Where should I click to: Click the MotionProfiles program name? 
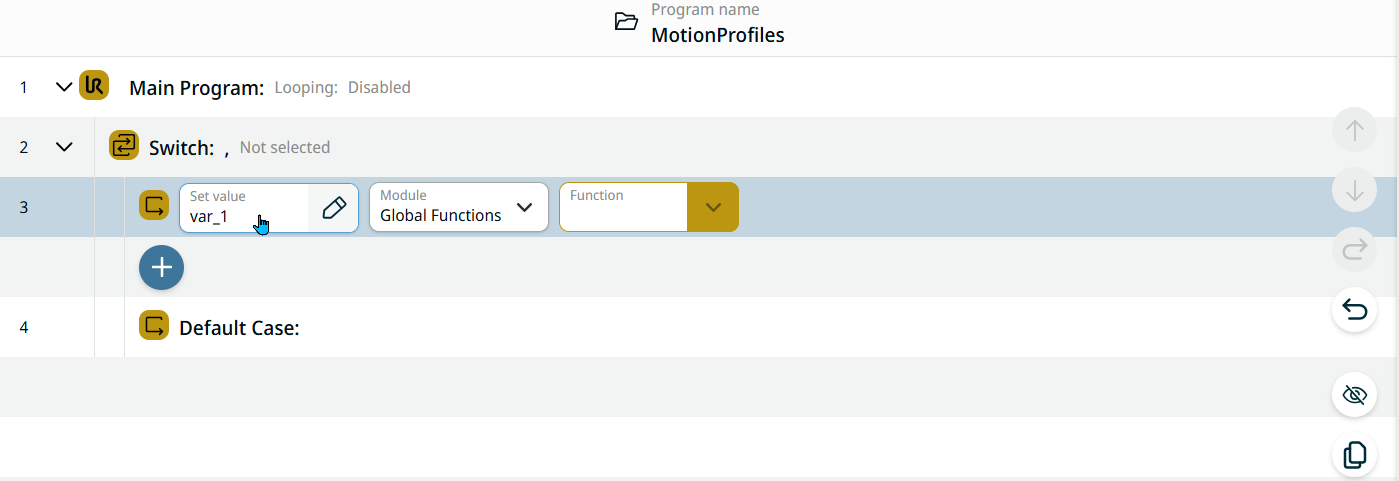click(x=717, y=35)
